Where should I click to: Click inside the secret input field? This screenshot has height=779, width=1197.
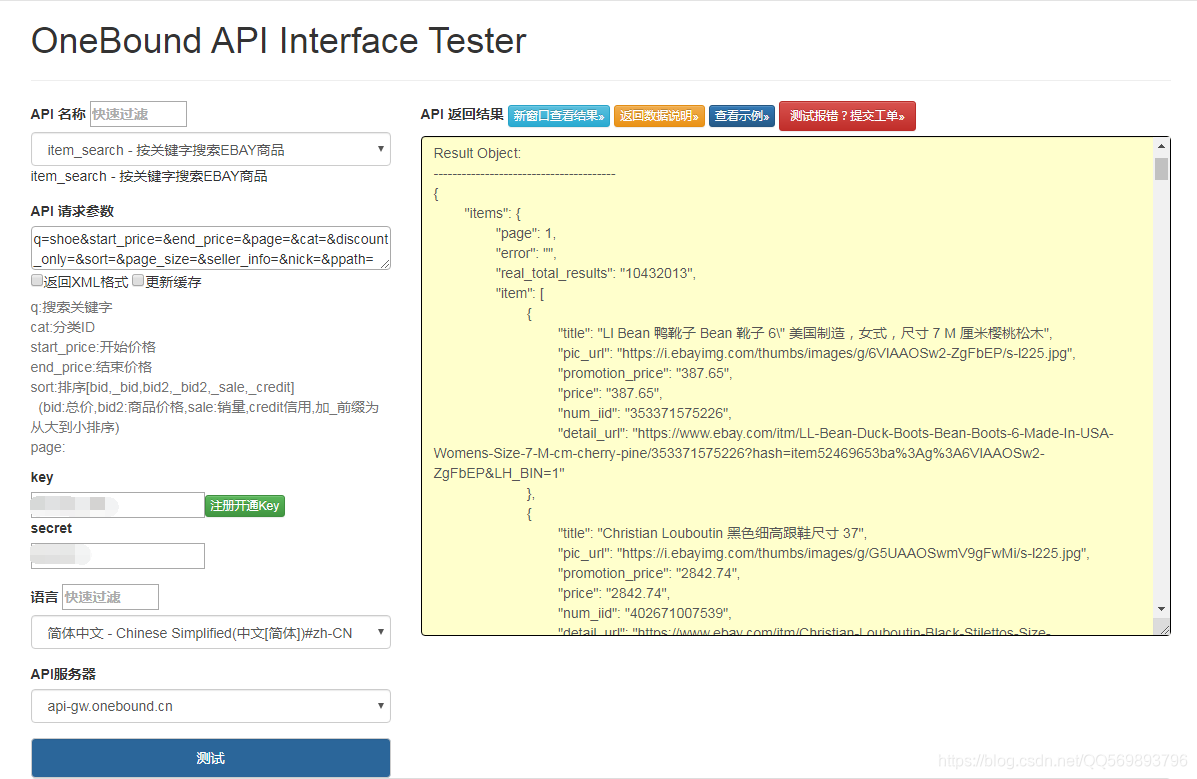(x=118, y=555)
